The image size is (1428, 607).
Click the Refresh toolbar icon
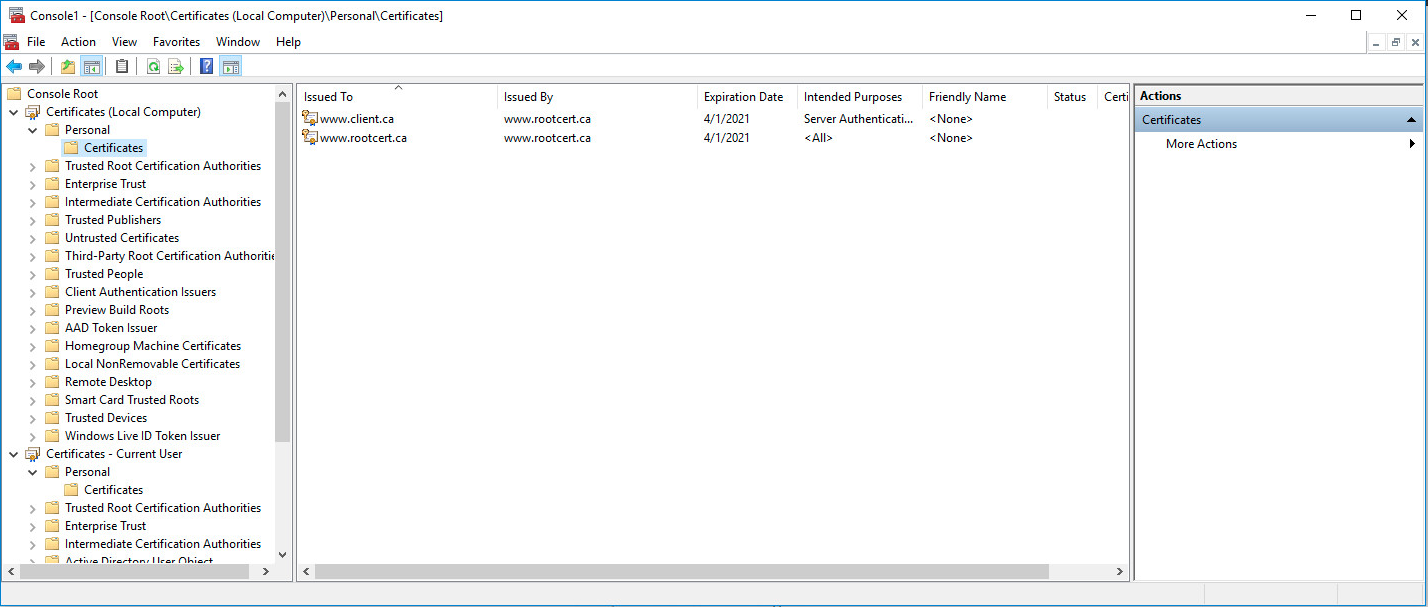(153, 66)
